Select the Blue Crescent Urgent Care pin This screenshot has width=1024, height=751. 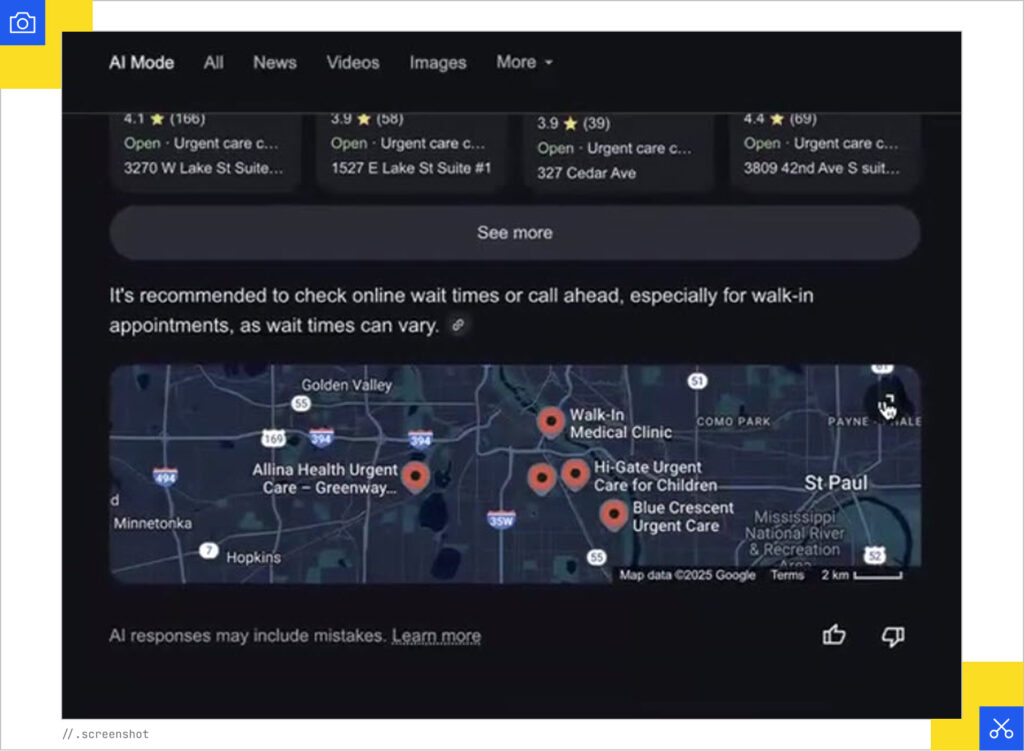point(613,515)
